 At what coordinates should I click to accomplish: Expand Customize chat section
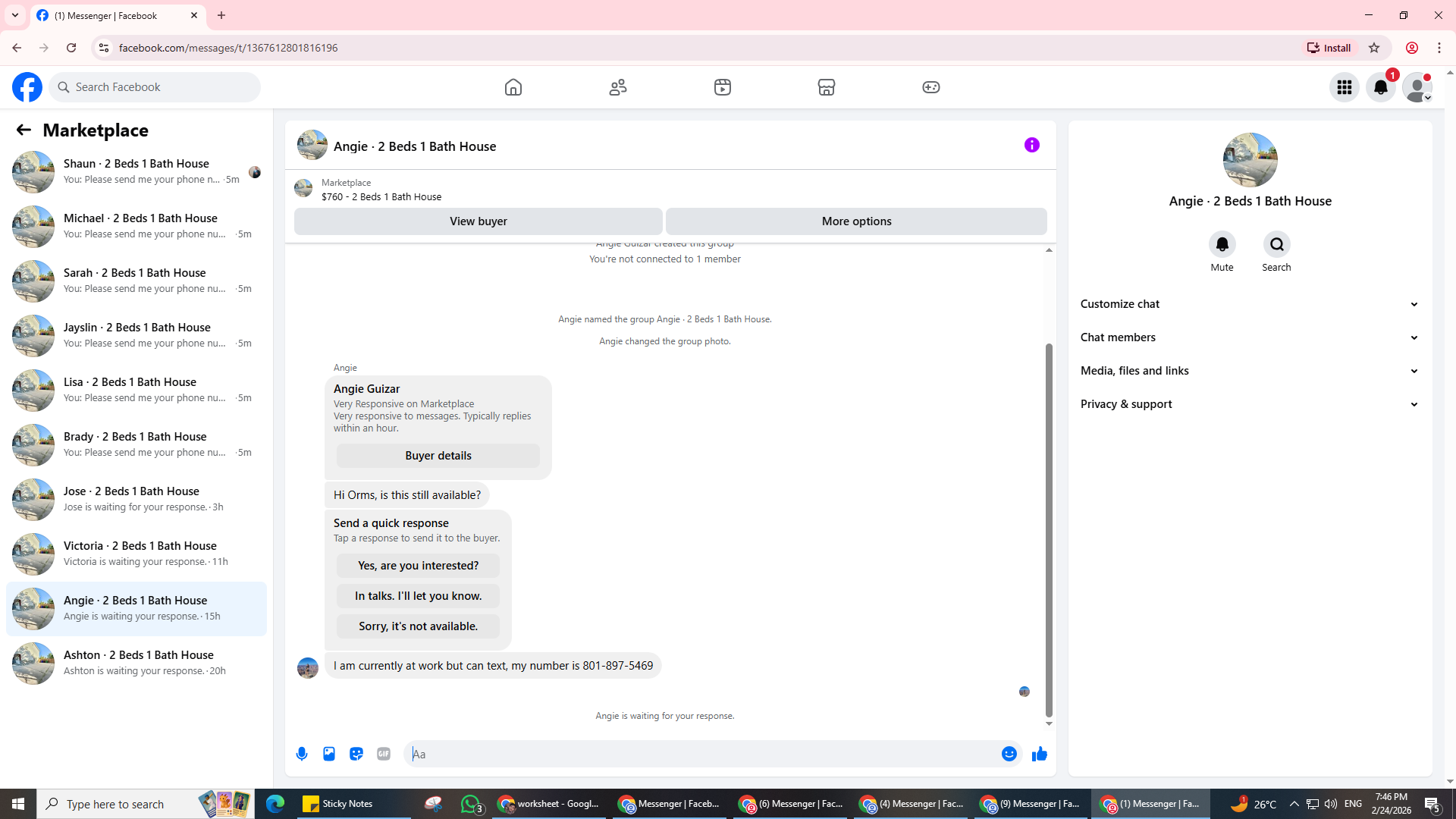pos(1249,304)
